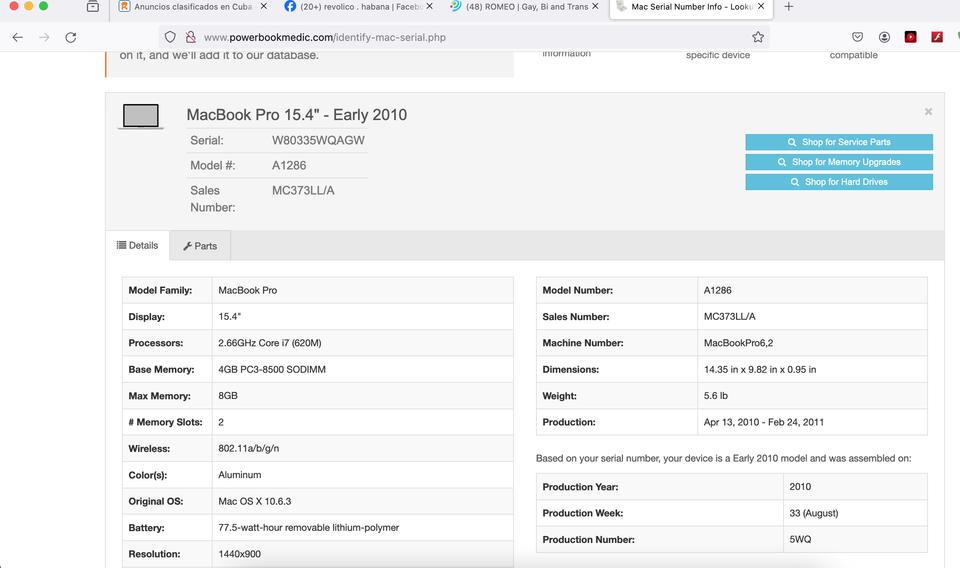The width and height of the screenshot is (960, 568).
Task: Open the Firefox View icon beside tabs
Action: click(x=92, y=7)
